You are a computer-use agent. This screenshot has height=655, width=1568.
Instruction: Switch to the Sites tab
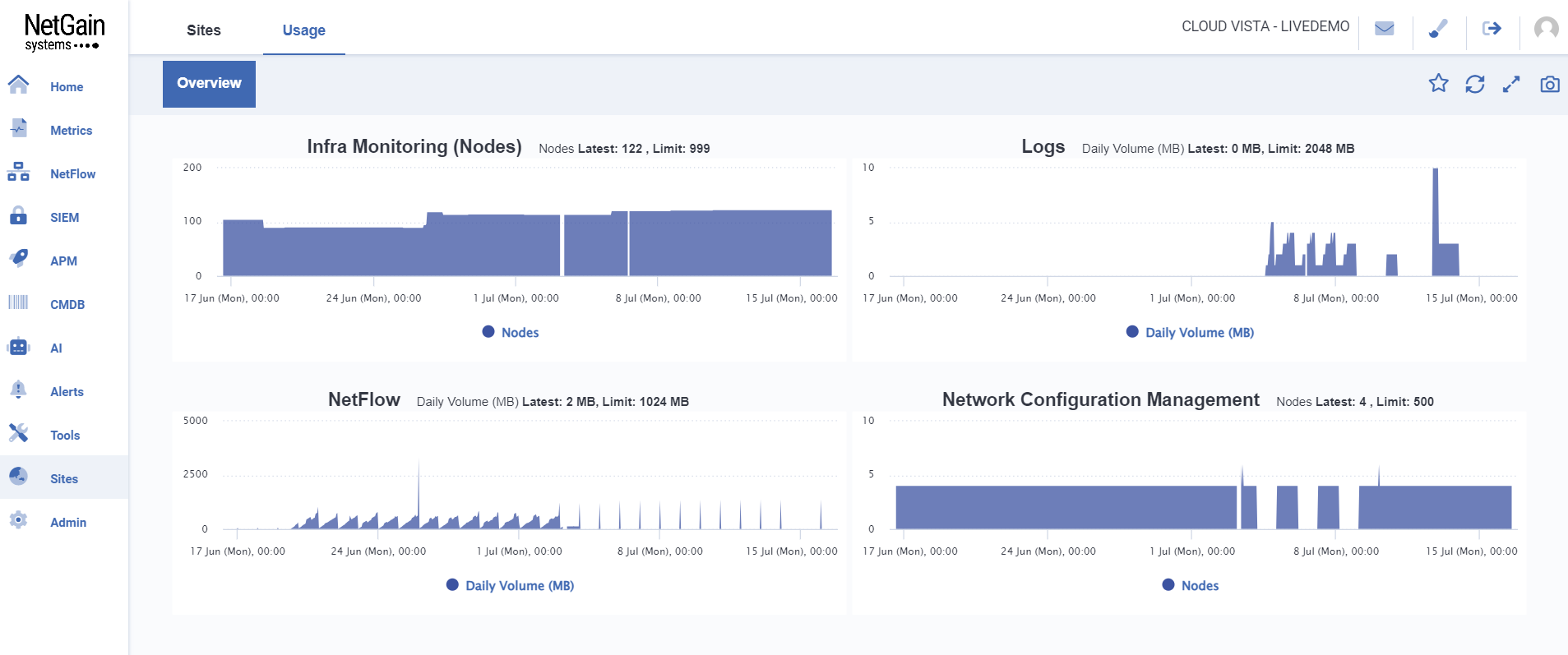(x=204, y=30)
